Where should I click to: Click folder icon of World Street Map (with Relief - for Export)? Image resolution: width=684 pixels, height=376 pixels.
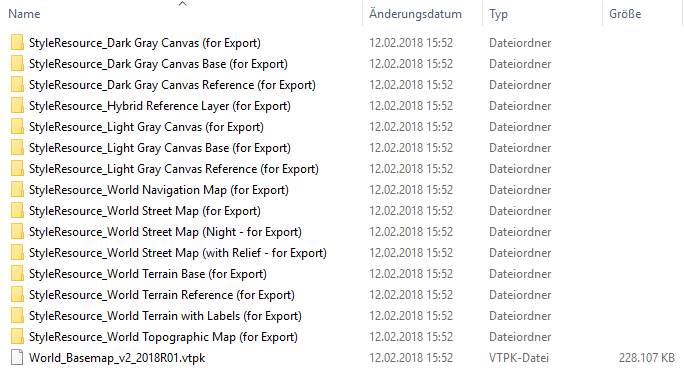point(17,253)
